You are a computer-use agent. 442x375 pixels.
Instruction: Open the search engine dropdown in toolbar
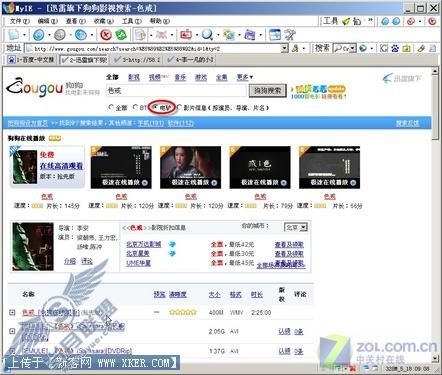[x=353, y=49]
